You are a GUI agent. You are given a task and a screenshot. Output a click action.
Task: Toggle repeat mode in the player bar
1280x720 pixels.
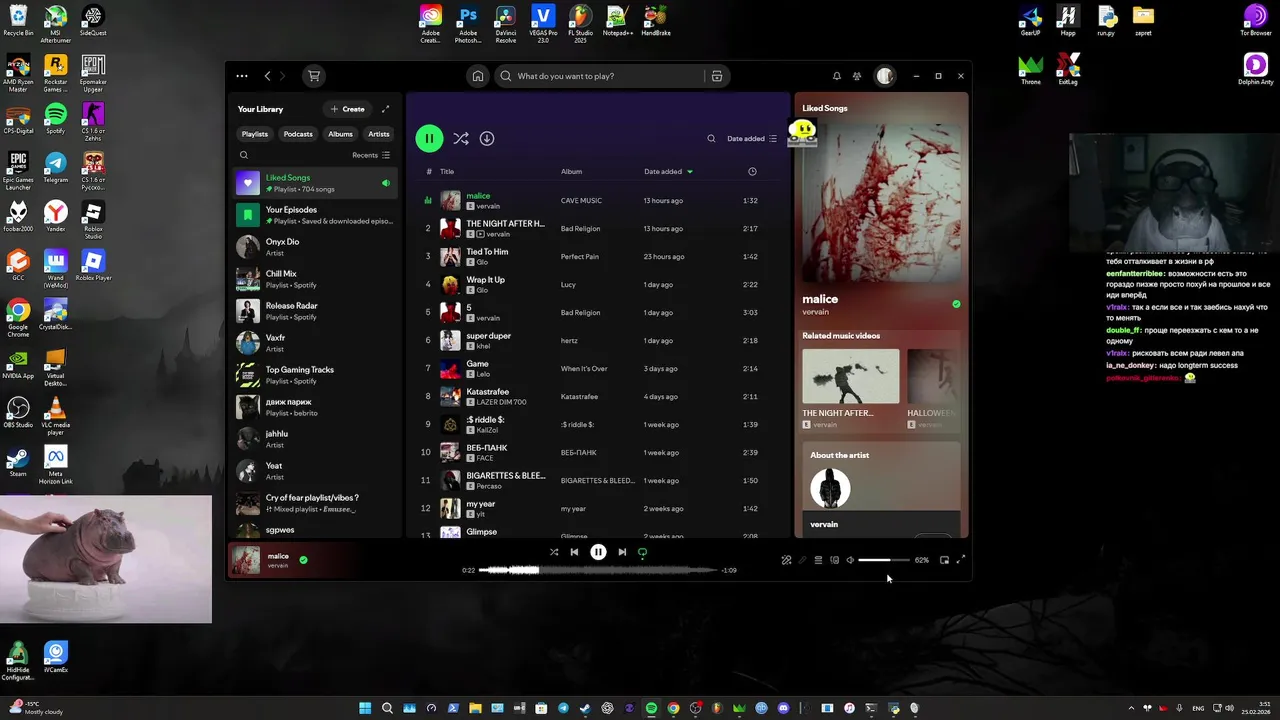tap(642, 552)
